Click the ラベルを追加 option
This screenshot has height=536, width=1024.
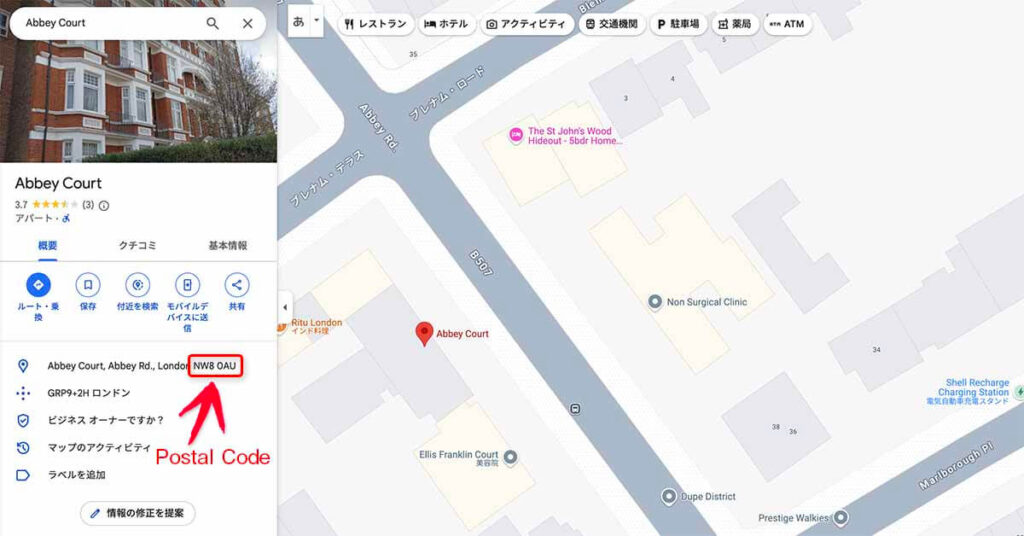[76, 475]
